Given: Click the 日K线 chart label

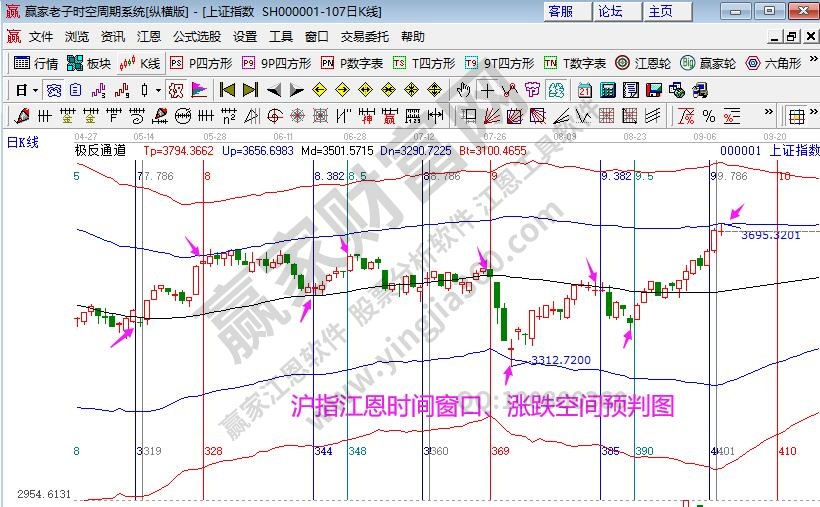Looking at the screenshot, I should tap(23, 142).
